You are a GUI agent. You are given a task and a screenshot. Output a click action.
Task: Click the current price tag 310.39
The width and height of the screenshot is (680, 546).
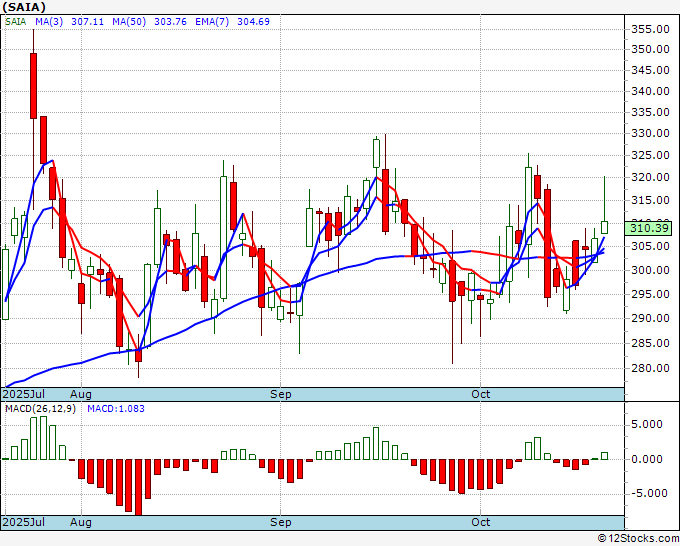coord(648,228)
